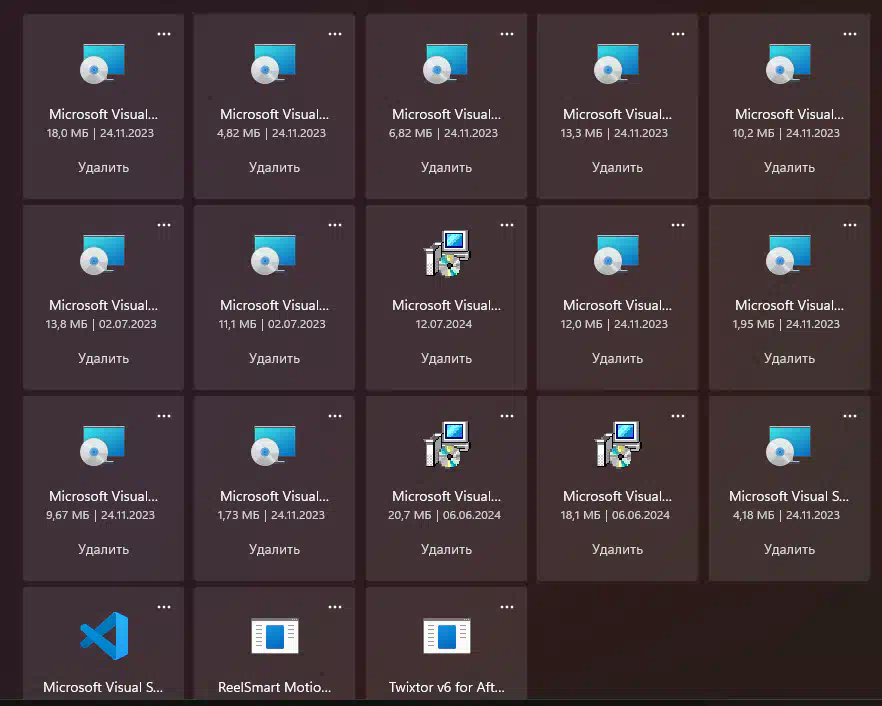The image size is (882, 706).
Task: Open the three-dot menu on the 10,2 МБ tile
Action: [850, 34]
